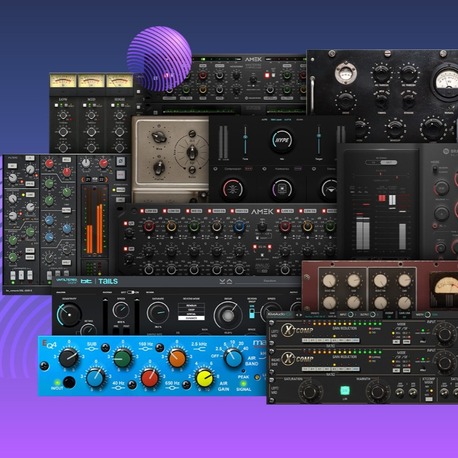Click the top-left cream knob on red unit

329,281
